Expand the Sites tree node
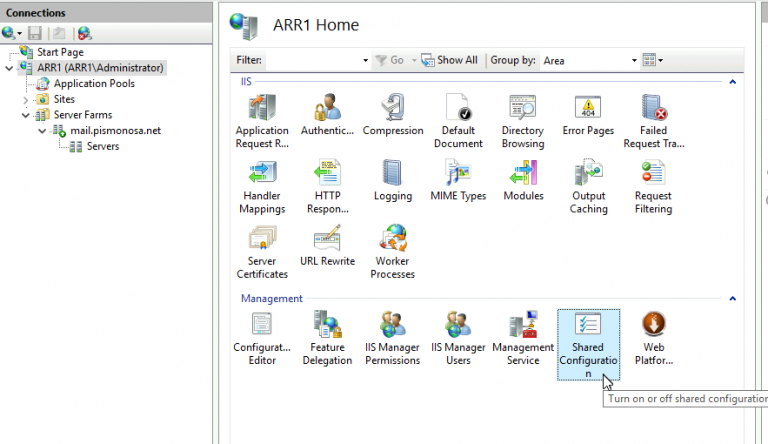The image size is (768, 444). pos(26,100)
